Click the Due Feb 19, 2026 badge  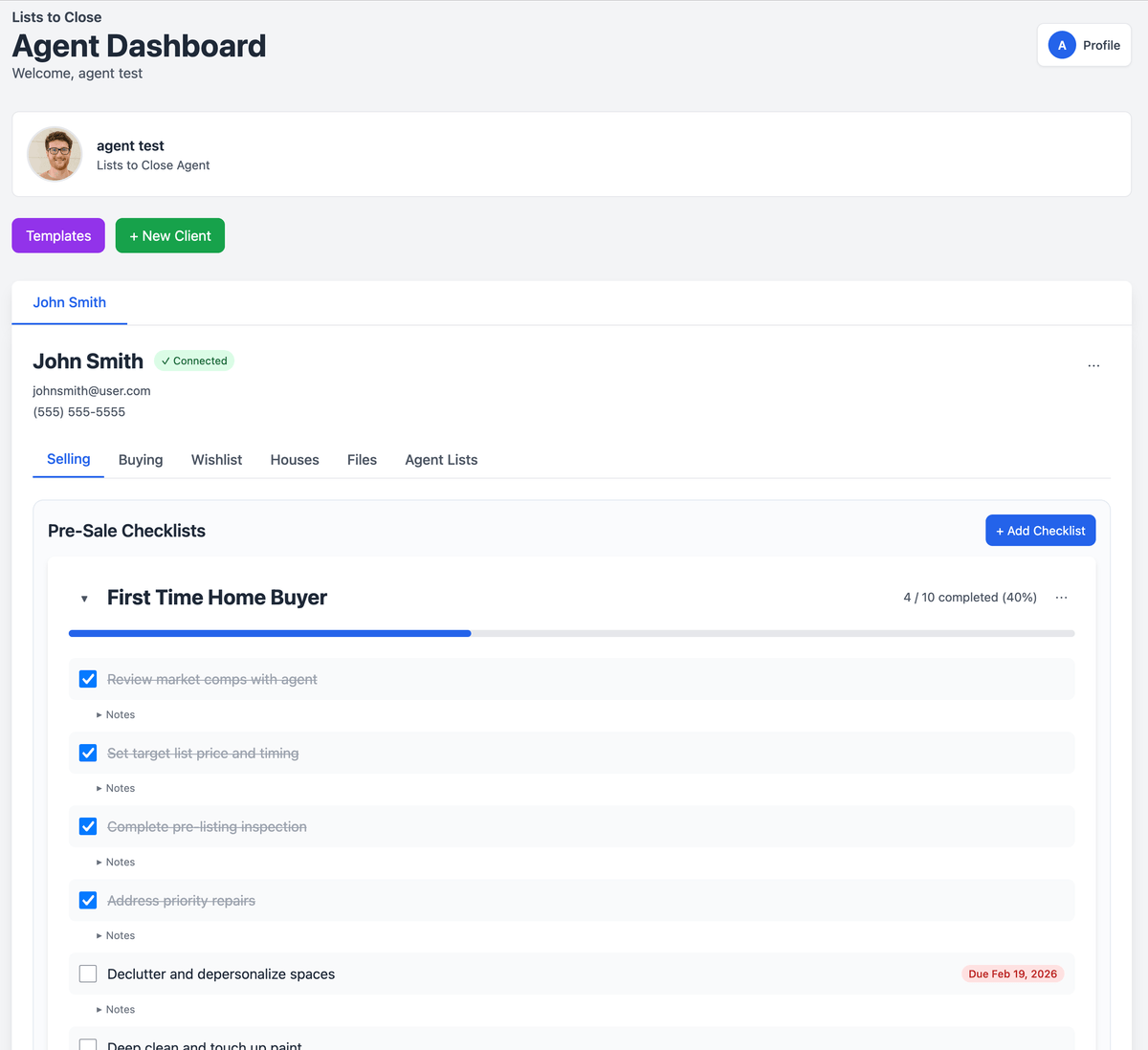point(1012,973)
